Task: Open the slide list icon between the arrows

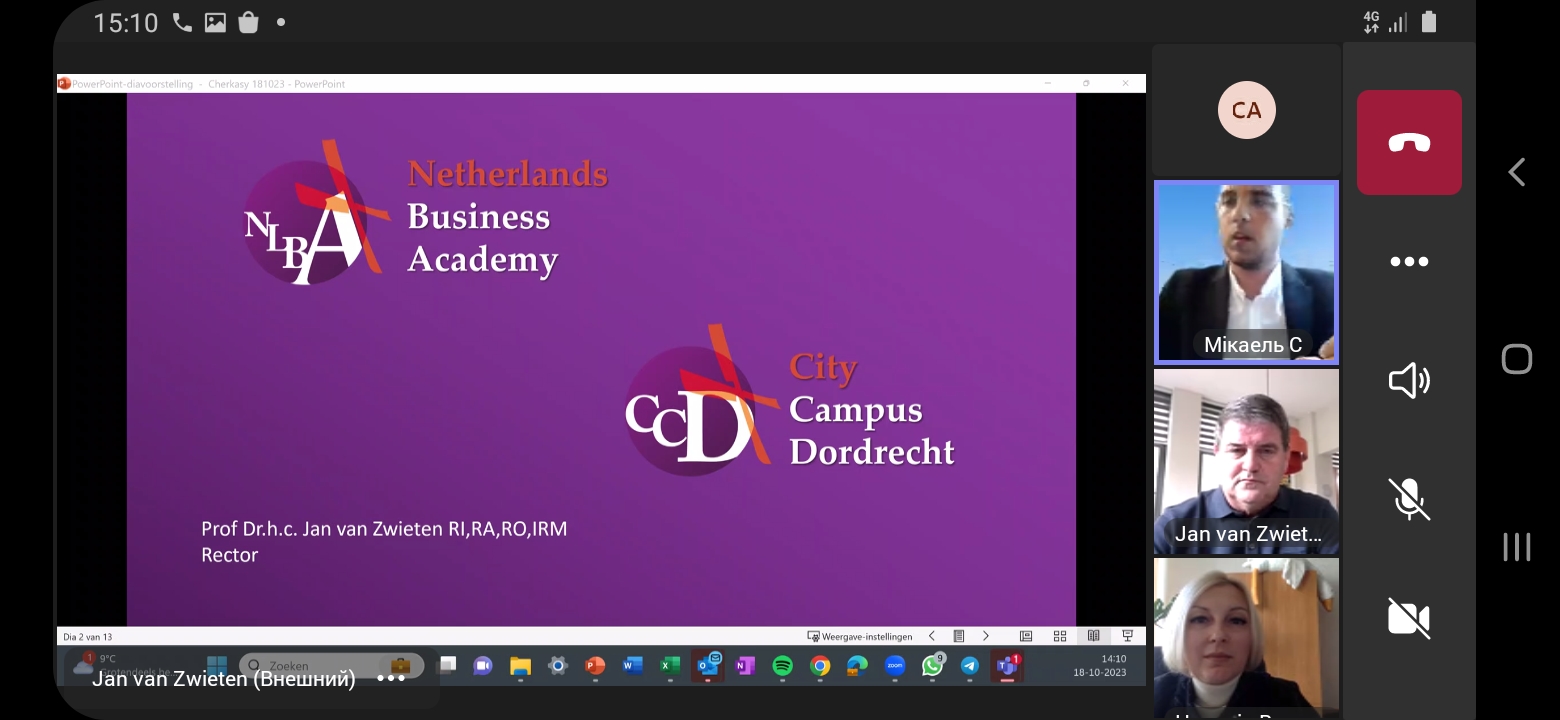Action: point(958,636)
